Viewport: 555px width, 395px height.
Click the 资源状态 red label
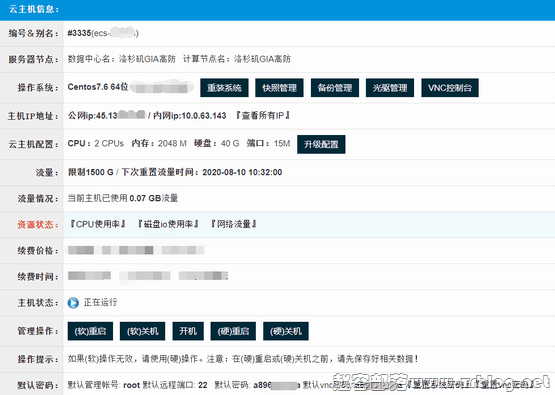[38, 225]
